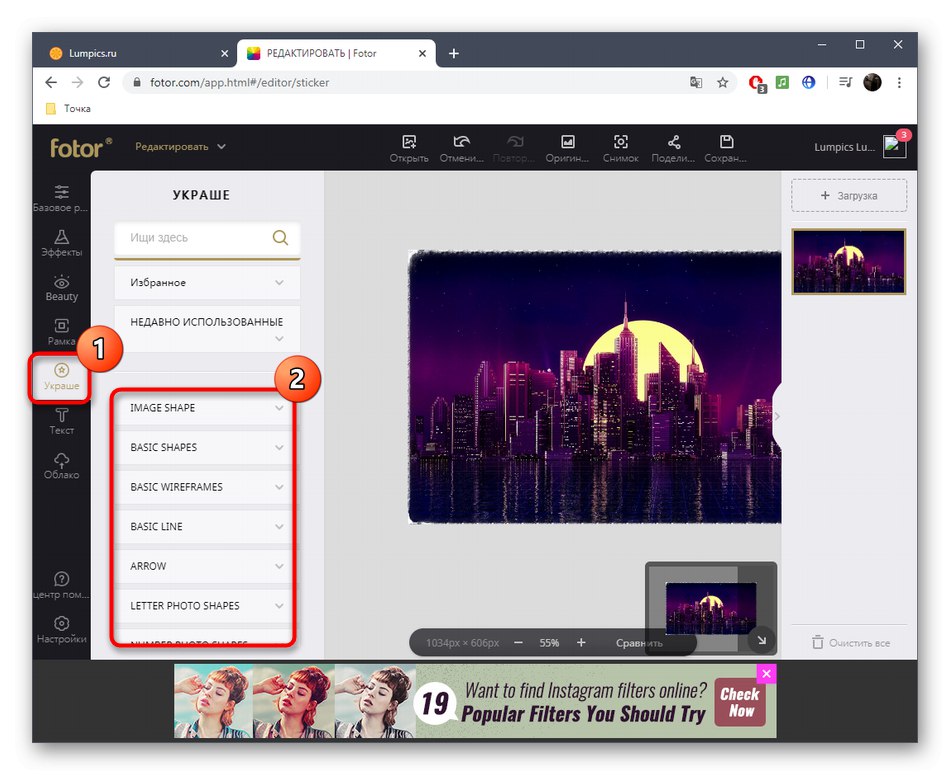Click the user profile avatar icon
The width and height of the screenshot is (950, 775).
tap(894, 146)
